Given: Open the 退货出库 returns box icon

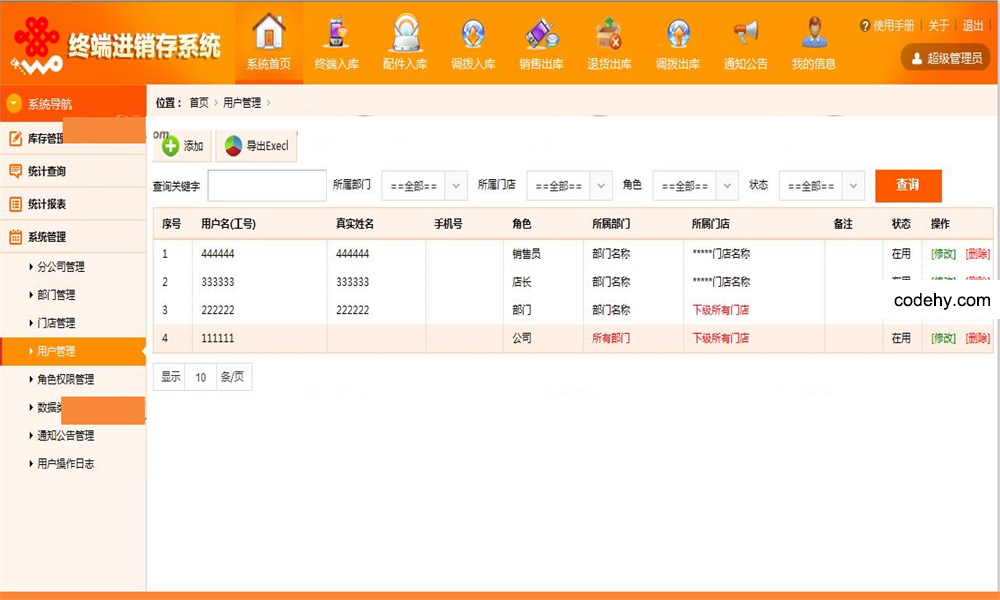Looking at the screenshot, I should [x=609, y=33].
